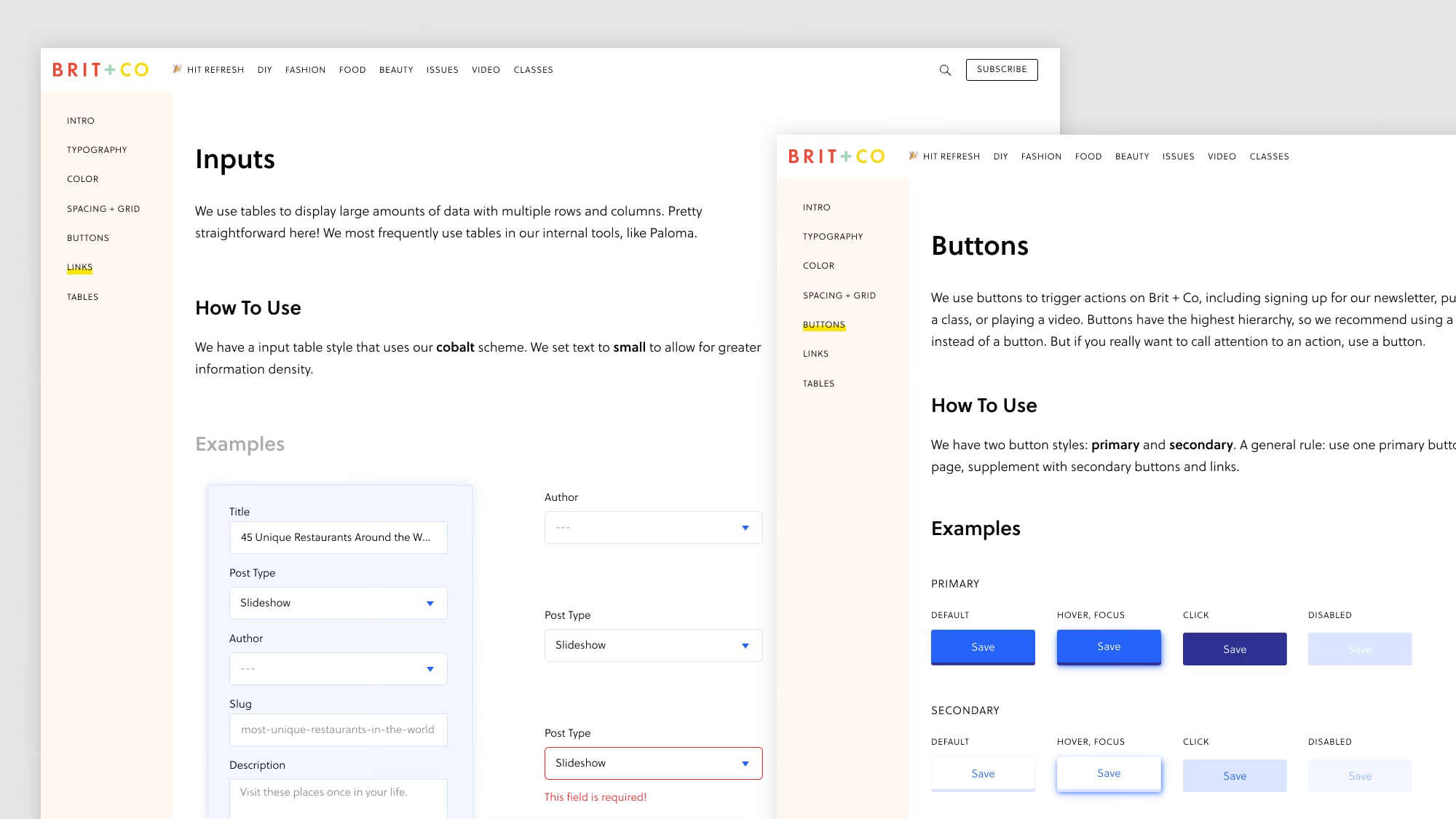Click party icon beside right Hit Refresh
This screenshot has width=1456, height=819.
point(913,156)
